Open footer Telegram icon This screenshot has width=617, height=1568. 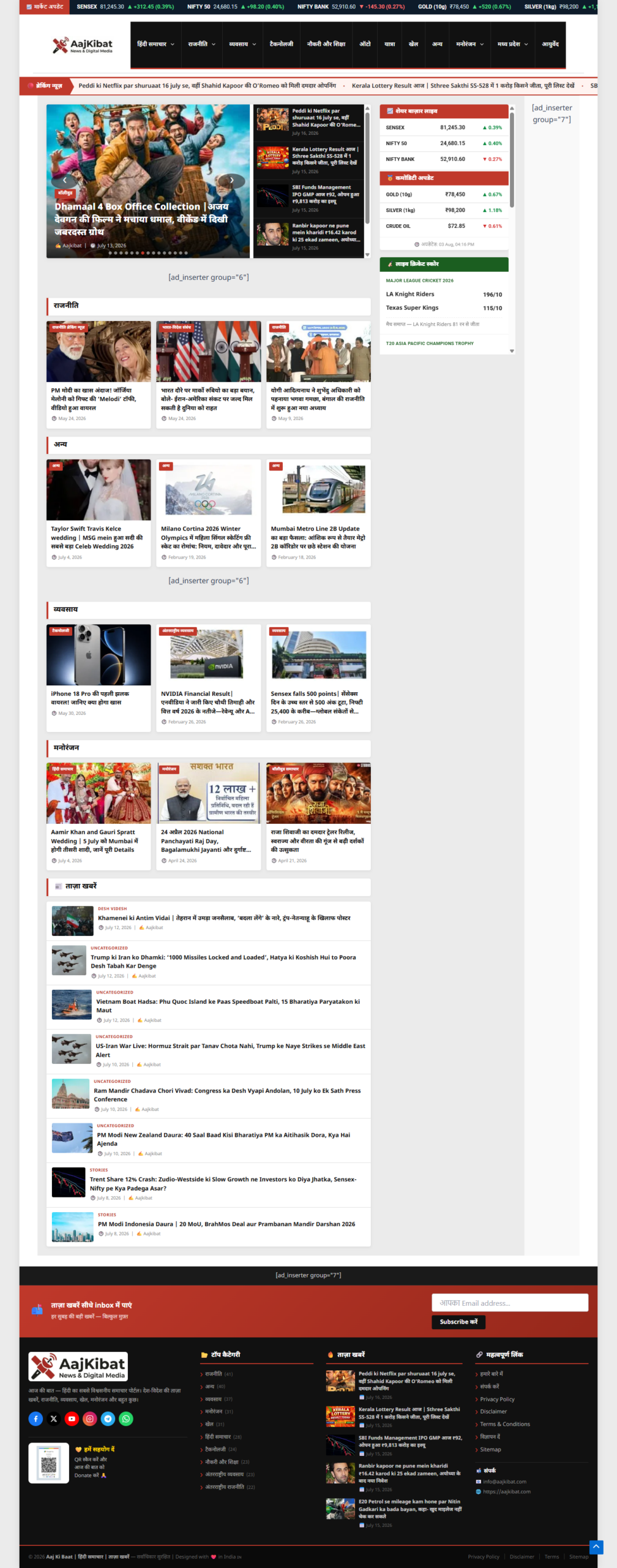click(108, 1419)
